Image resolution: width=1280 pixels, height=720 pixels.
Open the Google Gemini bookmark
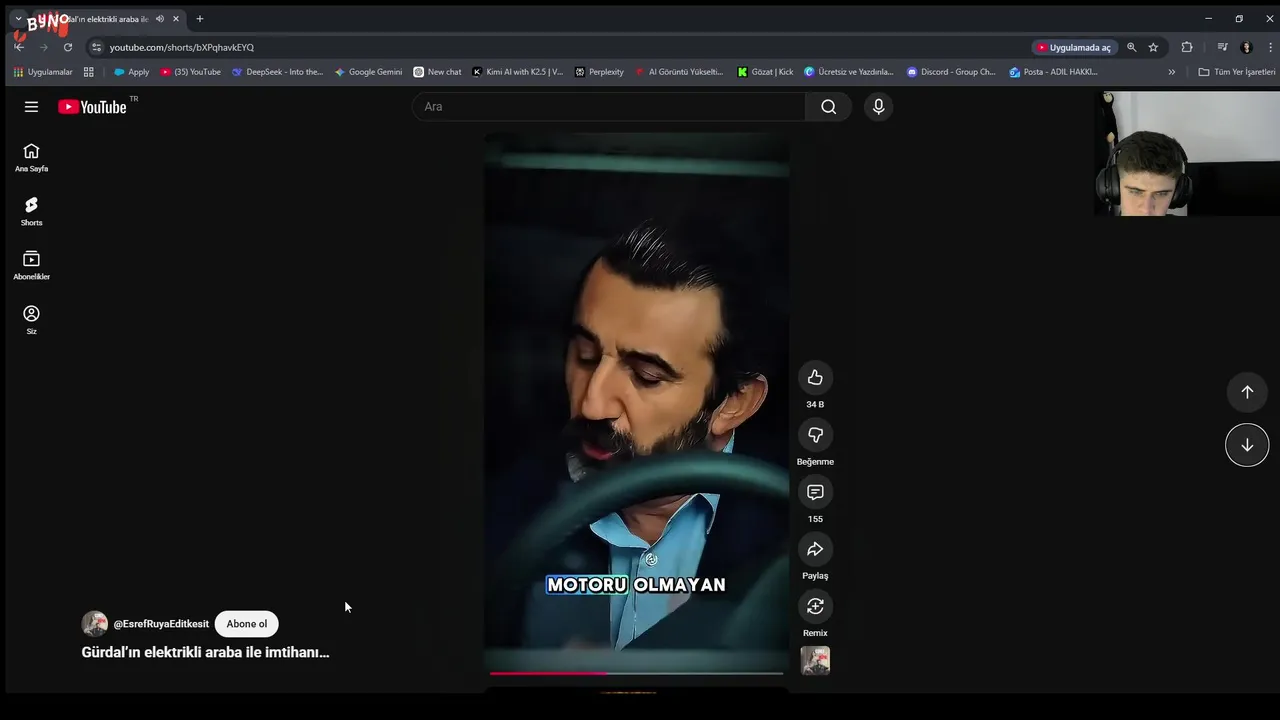pos(368,72)
